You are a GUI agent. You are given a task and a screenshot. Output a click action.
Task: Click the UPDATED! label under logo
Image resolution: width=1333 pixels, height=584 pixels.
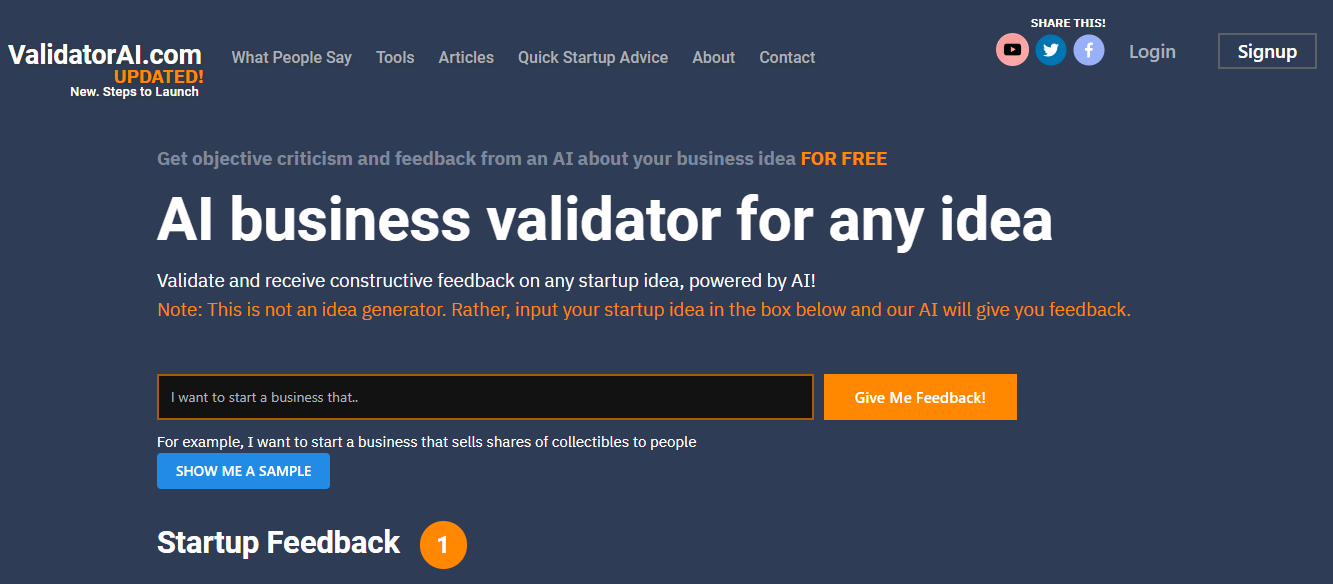(x=159, y=76)
